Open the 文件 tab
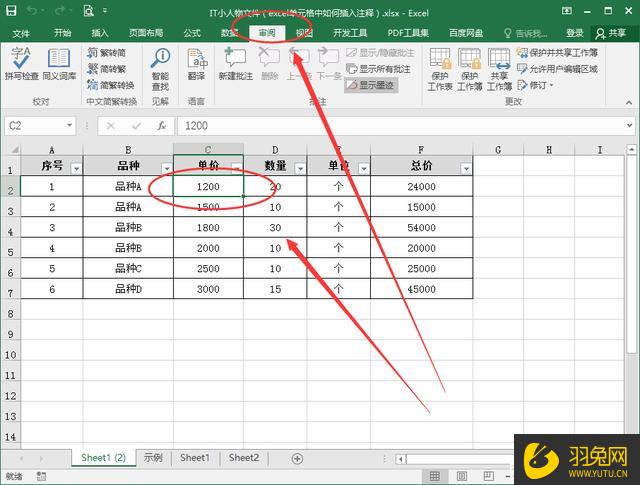This screenshot has width=640, height=485. pos(21,33)
